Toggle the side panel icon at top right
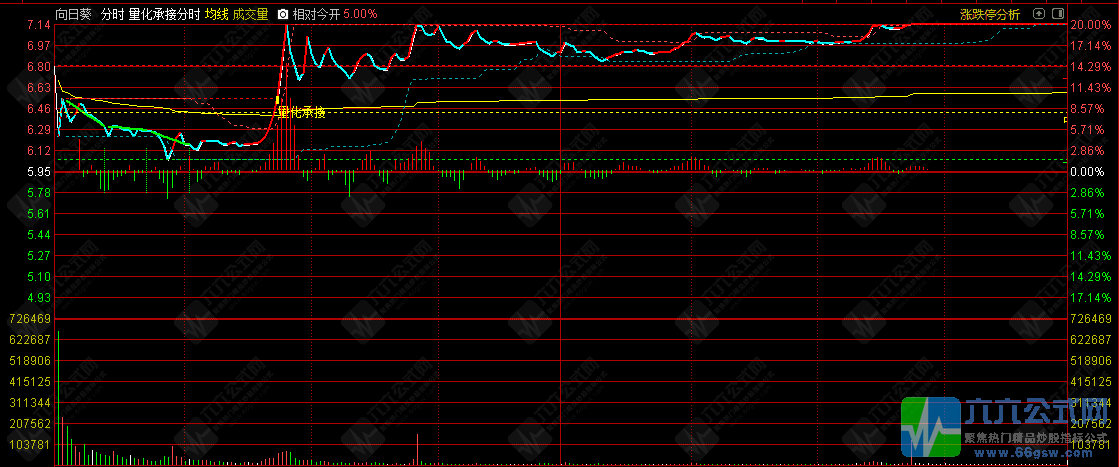 pos(1057,14)
